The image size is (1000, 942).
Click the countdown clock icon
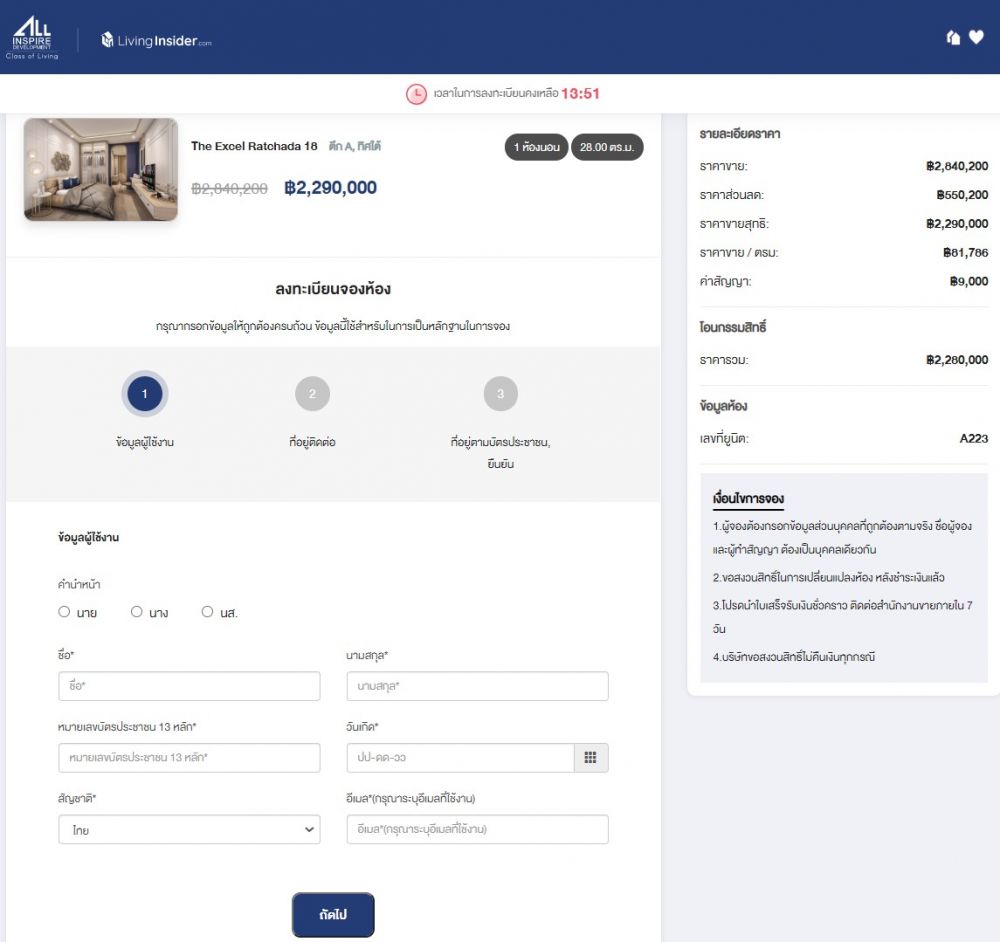coord(416,94)
